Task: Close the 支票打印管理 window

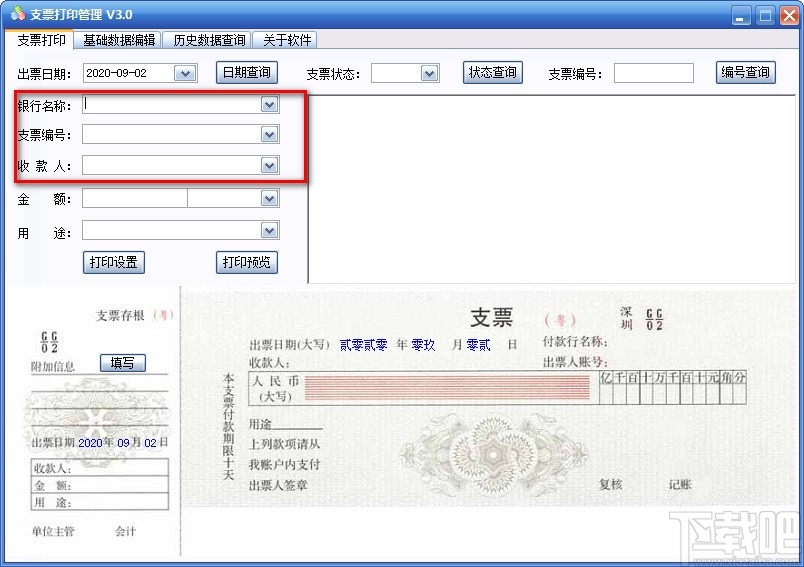Action: click(790, 15)
